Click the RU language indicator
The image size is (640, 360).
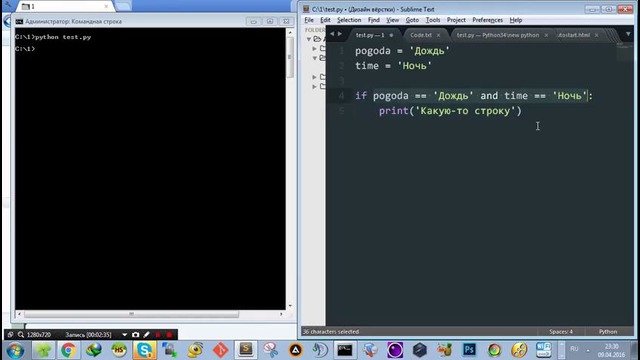coord(574,349)
